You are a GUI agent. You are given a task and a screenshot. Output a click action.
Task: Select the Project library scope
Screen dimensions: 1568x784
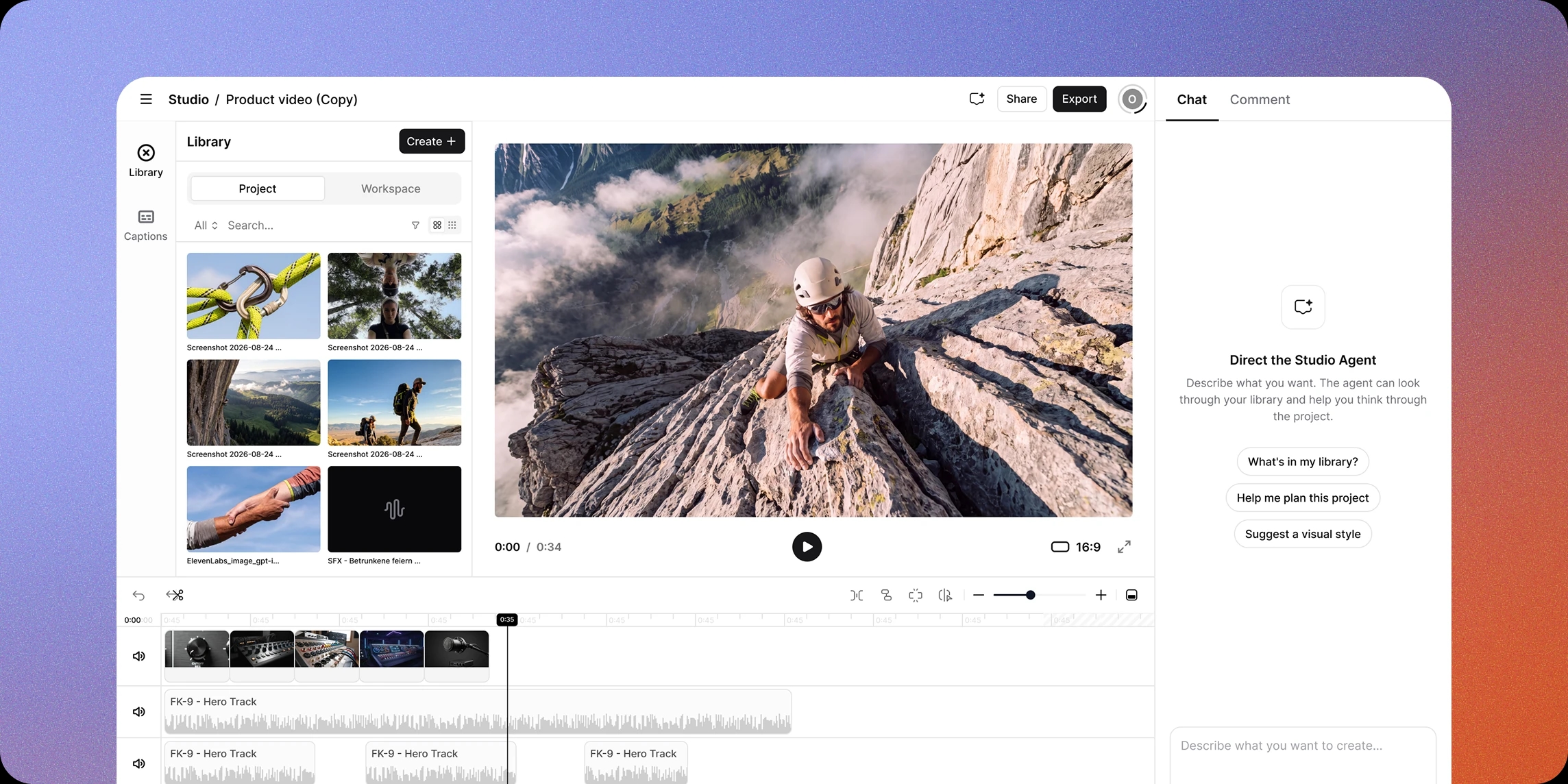(258, 188)
